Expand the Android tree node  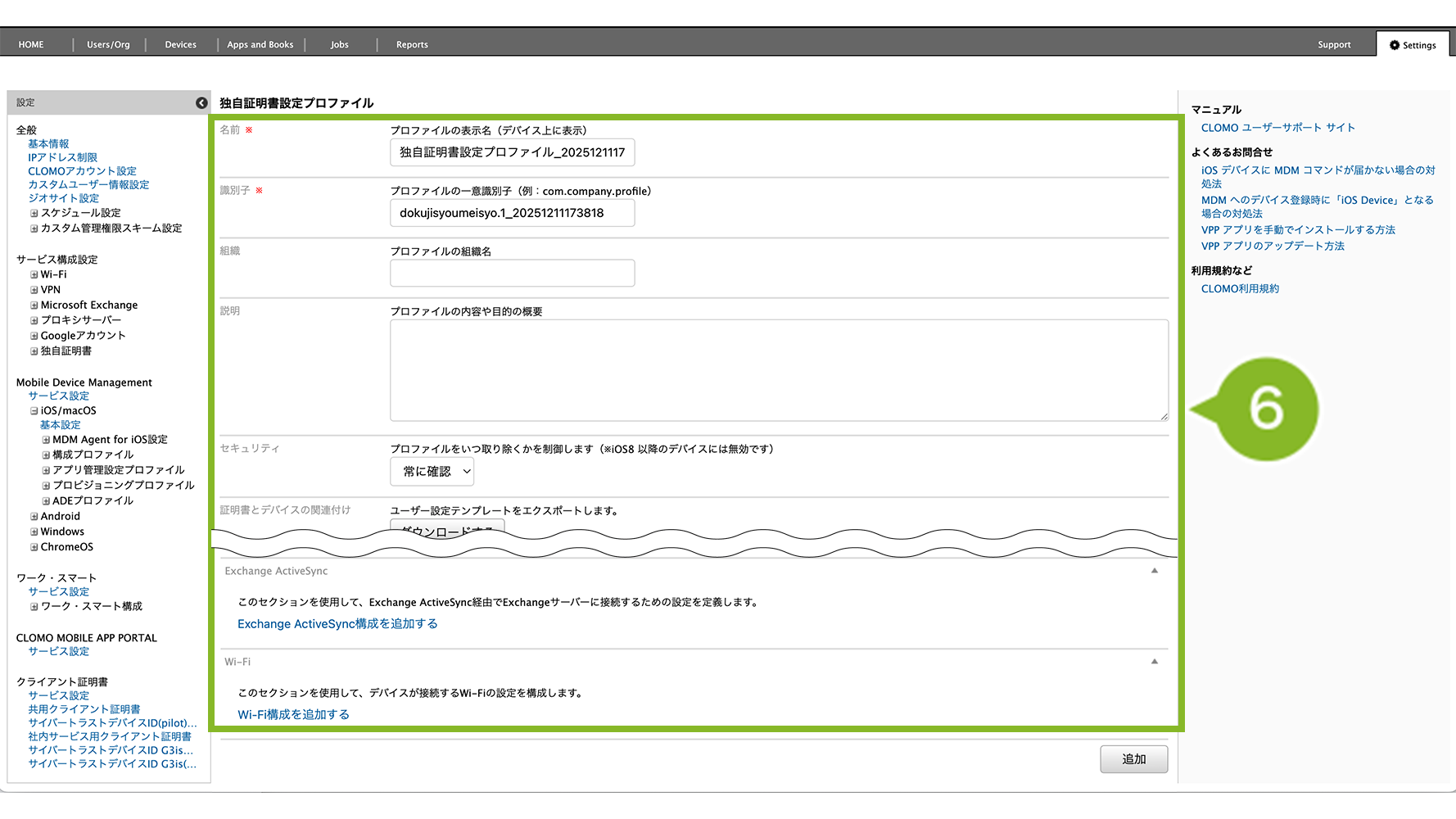click(x=34, y=517)
